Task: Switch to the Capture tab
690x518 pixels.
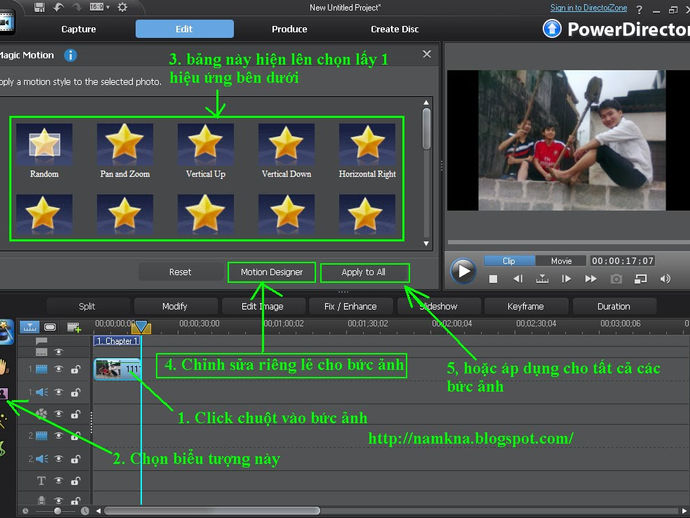Action: [x=78, y=29]
